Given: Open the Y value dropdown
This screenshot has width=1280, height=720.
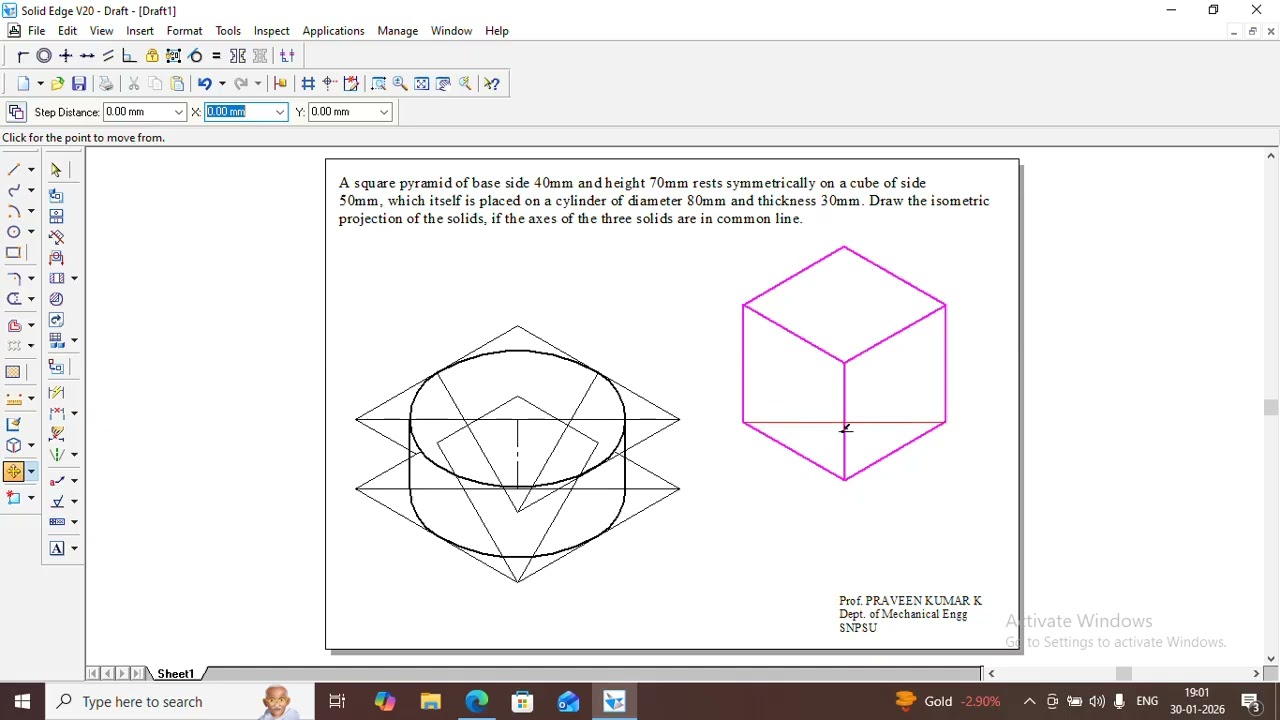Looking at the screenshot, I should click(384, 112).
